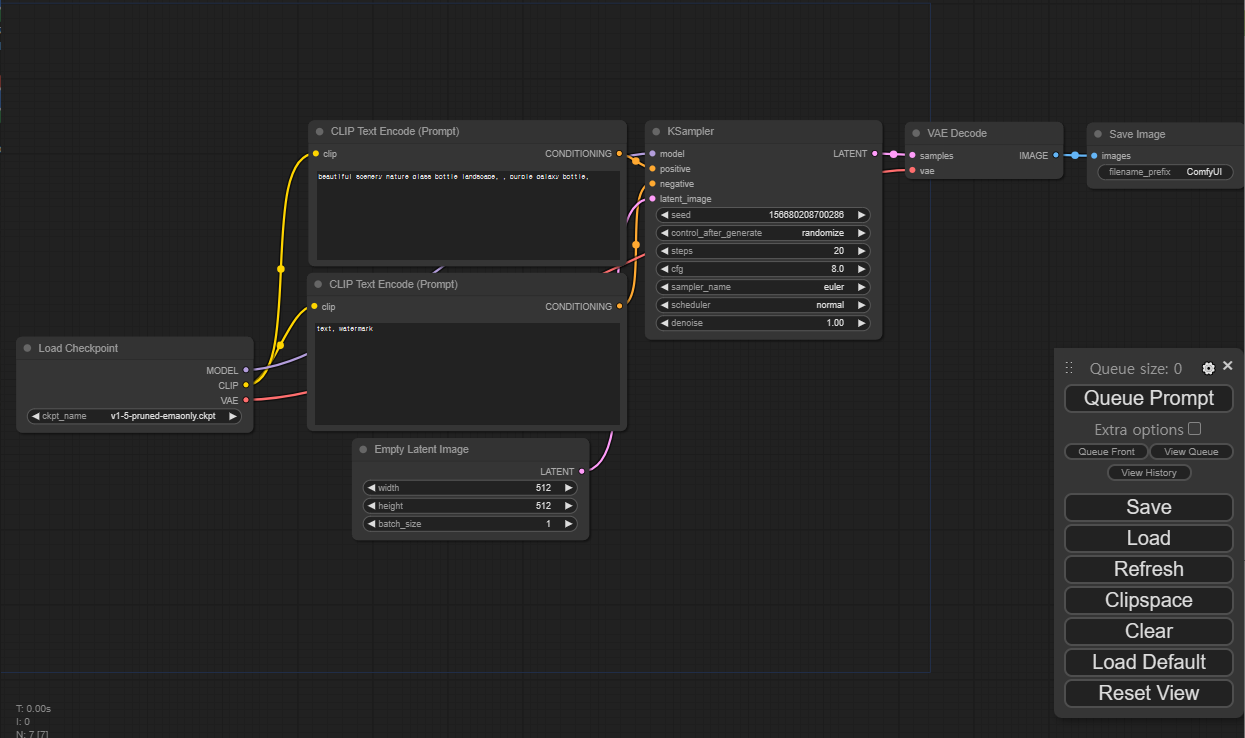Image resolution: width=1245 pixels, height=738 pixels.
Task: Open View Queue
Action: pos(1191,452)
